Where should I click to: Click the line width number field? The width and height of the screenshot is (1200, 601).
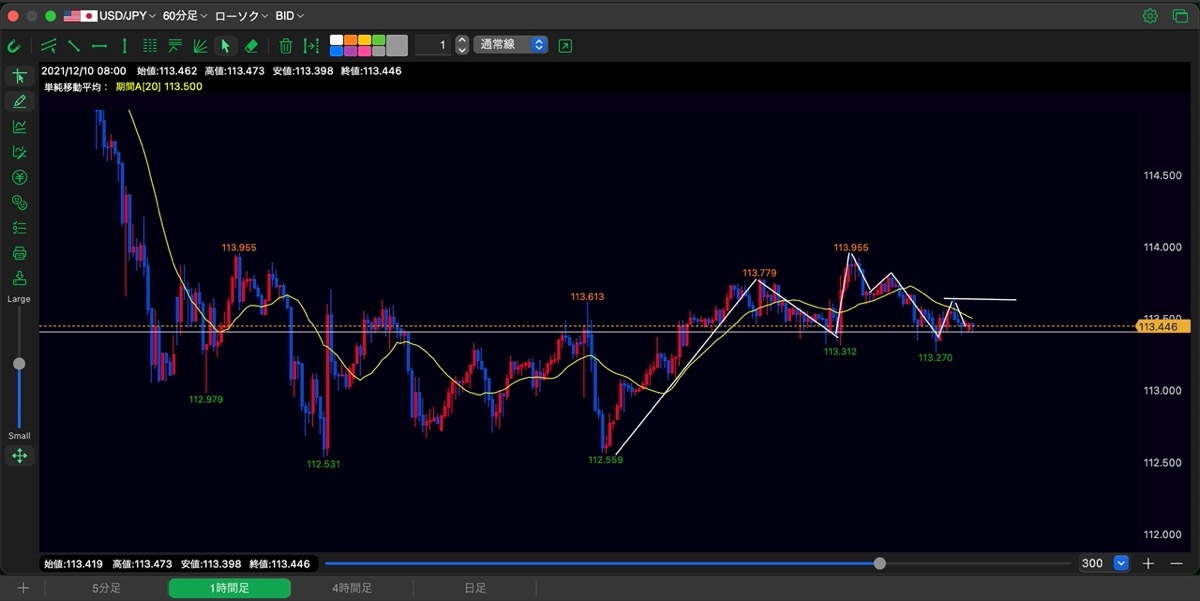pyautogui.click(x=432, y=45)
